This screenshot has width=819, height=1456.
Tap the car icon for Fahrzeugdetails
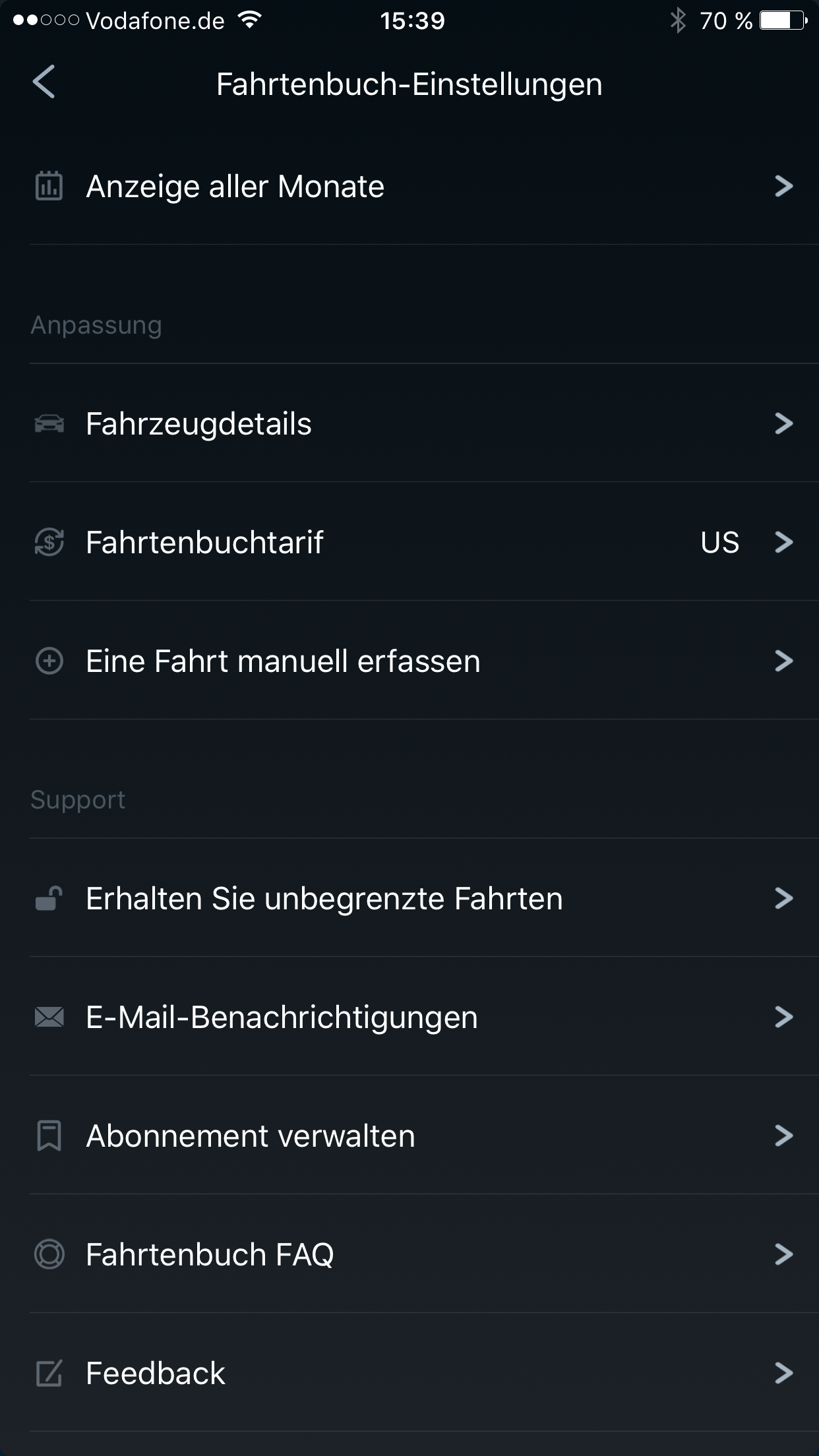click(49, 423)
